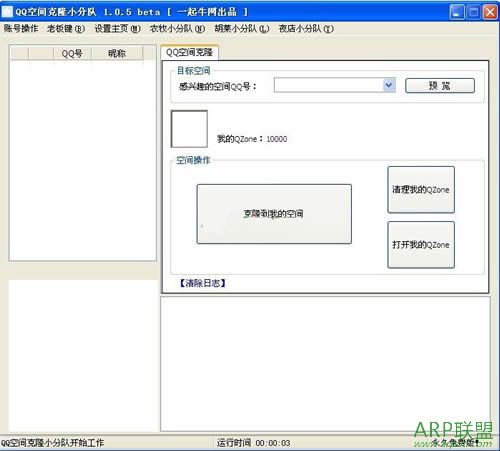Open the 账号操作 menu
The image size is (500, 451).
point(21,29)
